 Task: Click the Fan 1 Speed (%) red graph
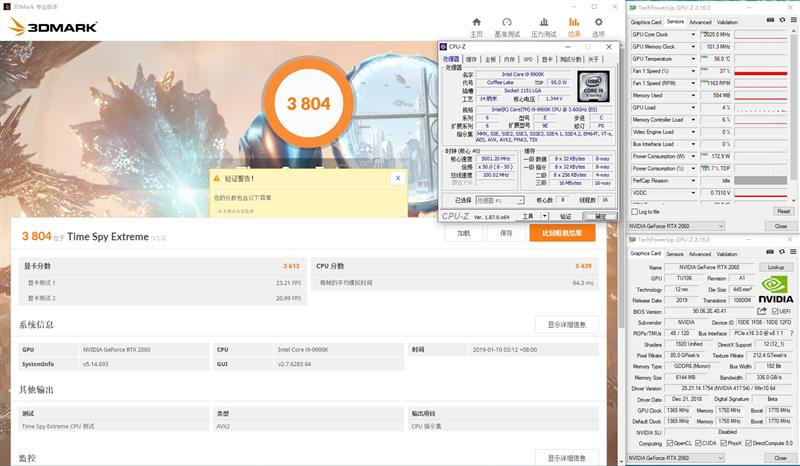(x=760, y=71)
